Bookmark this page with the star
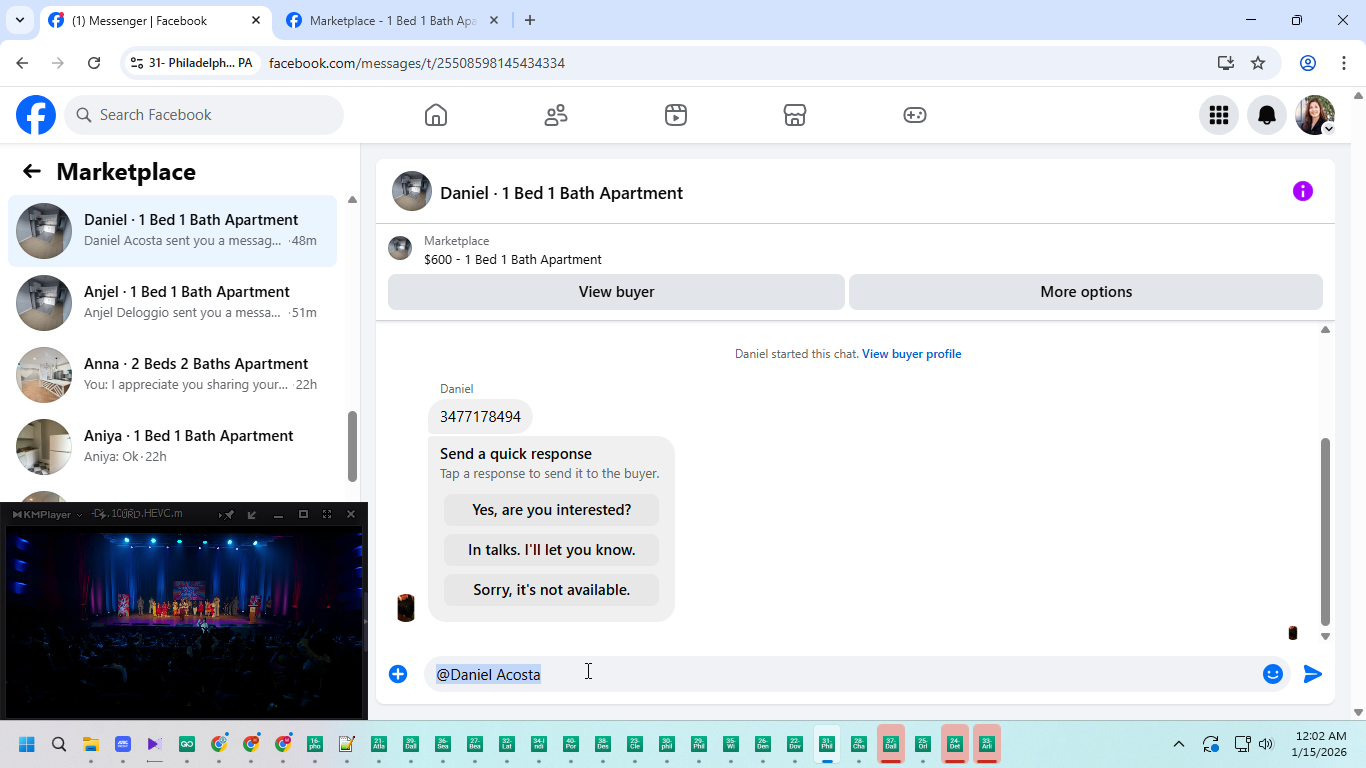The height and width of the screenshot is (768, 1366). 1258,63
